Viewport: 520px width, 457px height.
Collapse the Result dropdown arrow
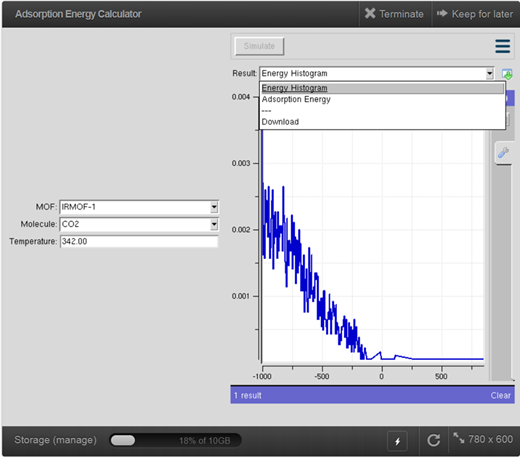click(x=489, y=73)
